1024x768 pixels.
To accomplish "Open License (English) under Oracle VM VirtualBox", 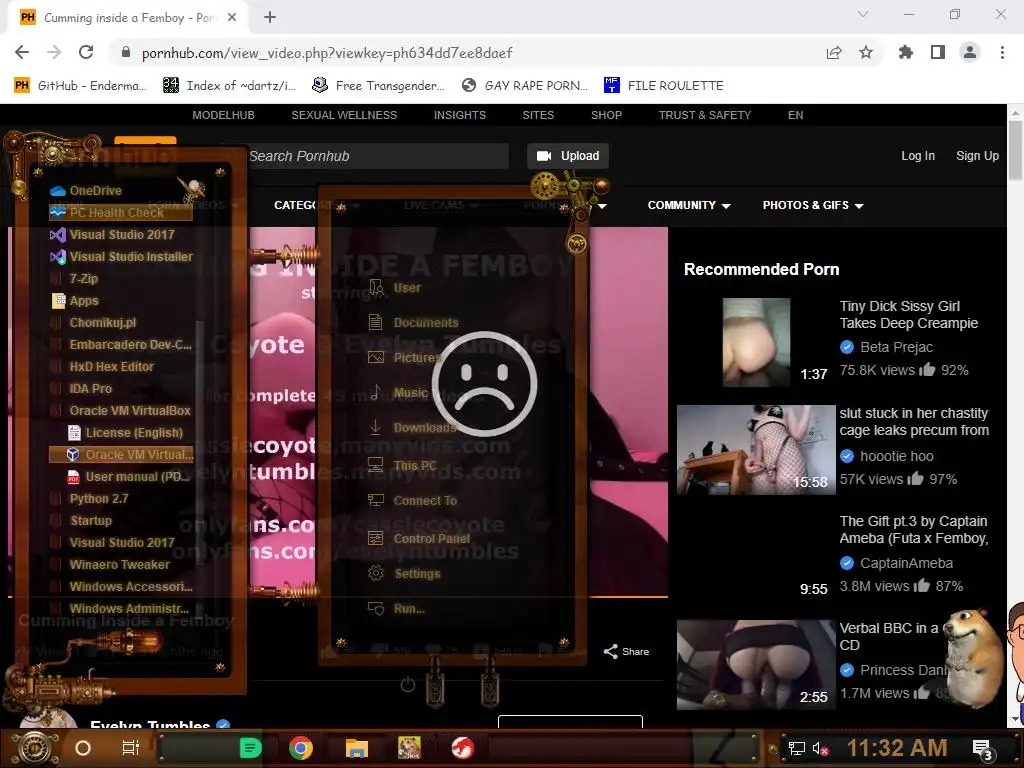I will click(x=126, y=432).
